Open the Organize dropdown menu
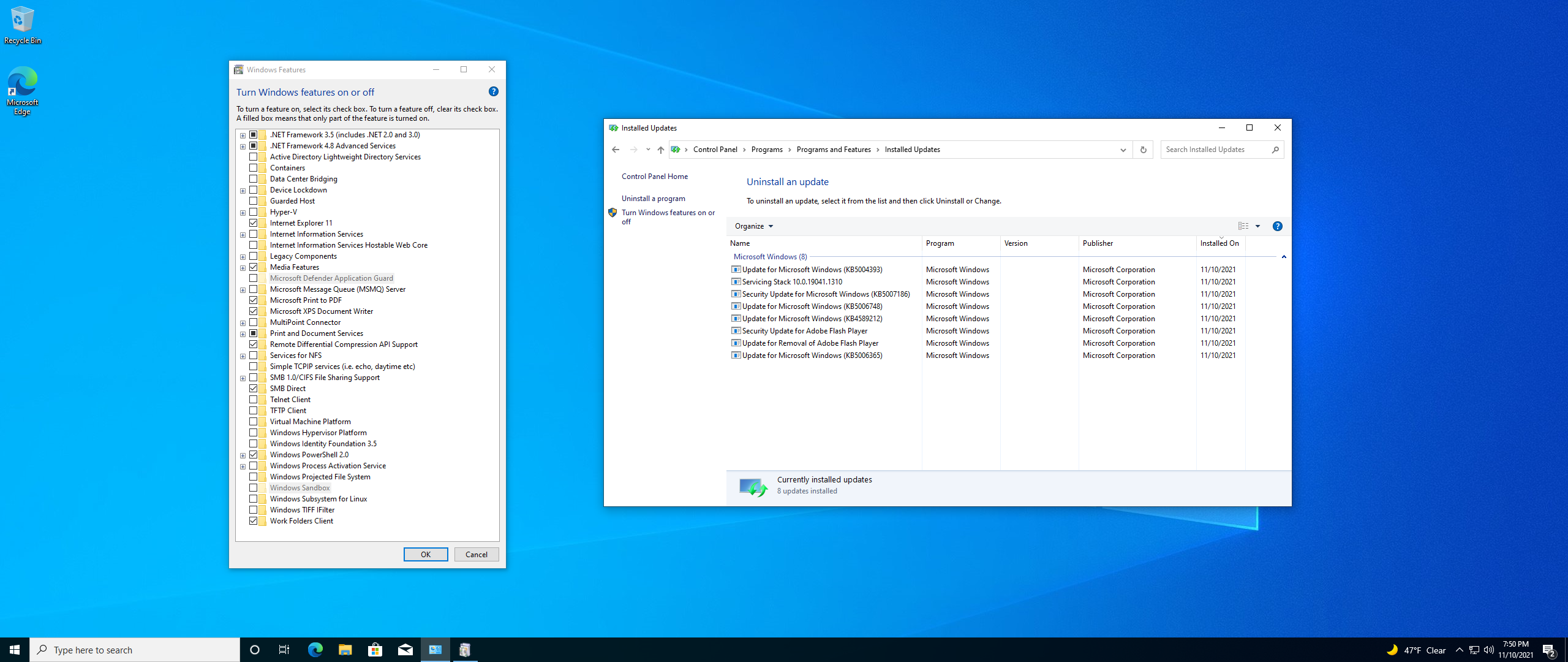1568x662 pixels. tap(753, 226)
